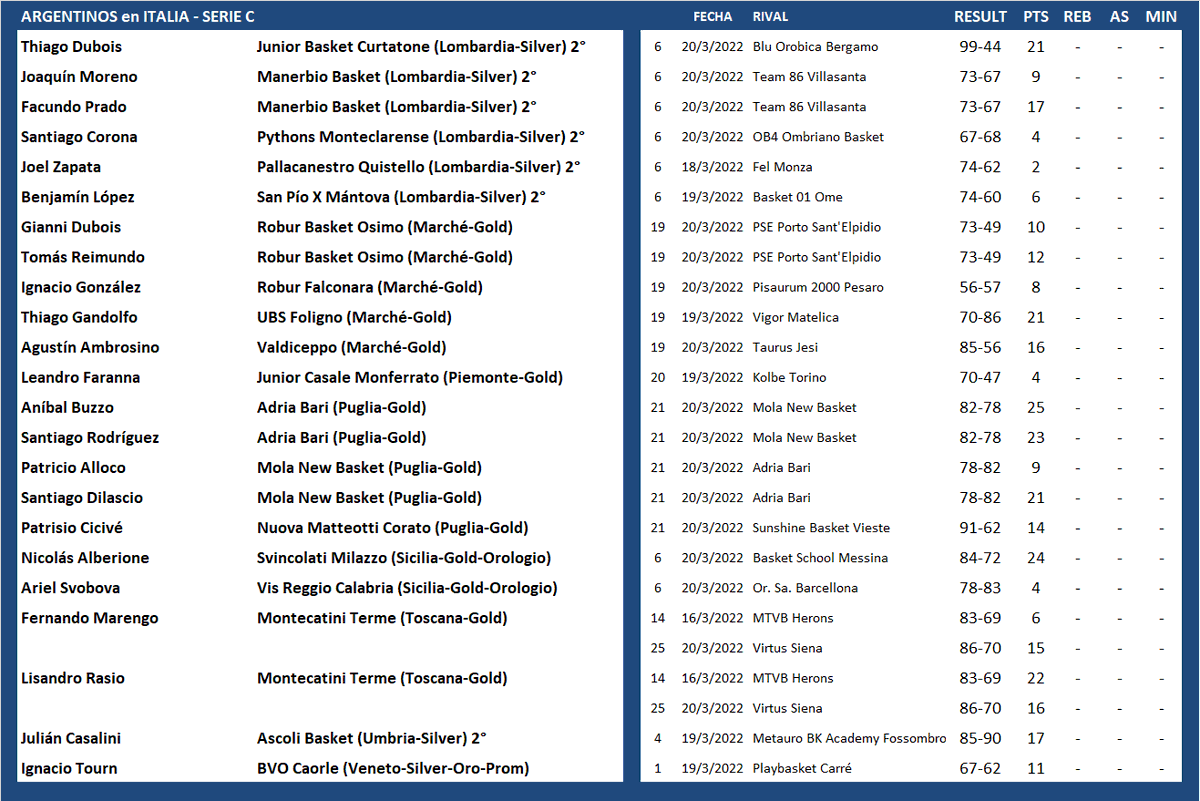
Task: Click player name Joaquín Moreno
Action: [79, 77]
